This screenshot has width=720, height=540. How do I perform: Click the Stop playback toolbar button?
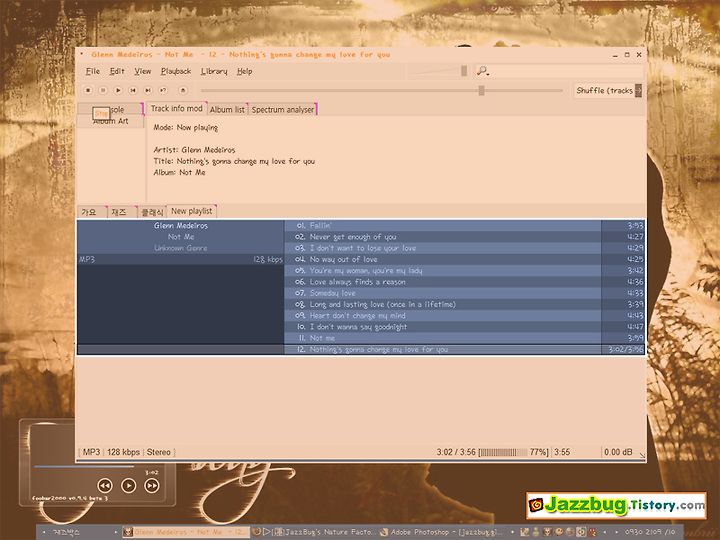coord(88,90)
